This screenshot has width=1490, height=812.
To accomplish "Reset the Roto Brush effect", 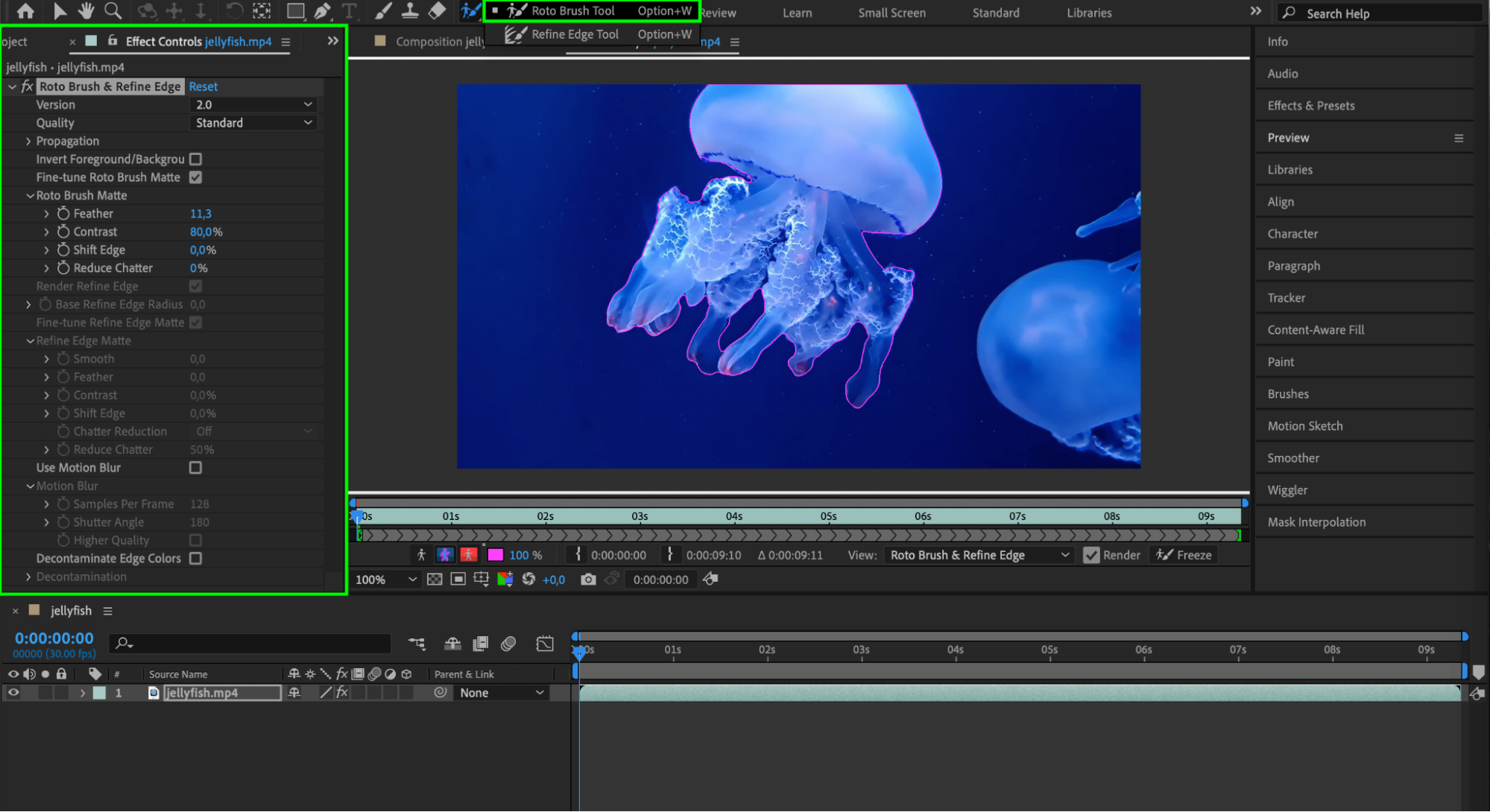I will (203, 86).
